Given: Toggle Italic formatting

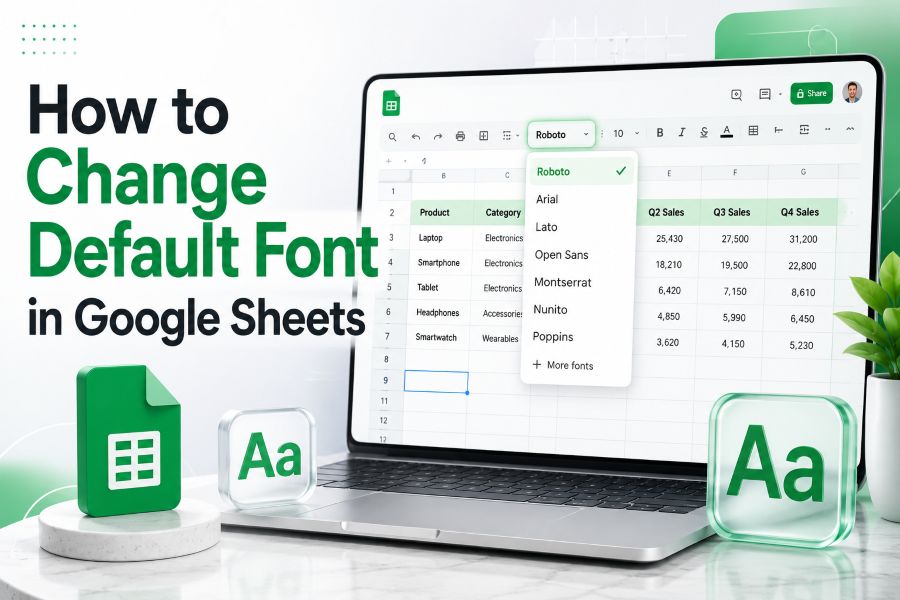Looking at the screenshot, I should (682, 133).
